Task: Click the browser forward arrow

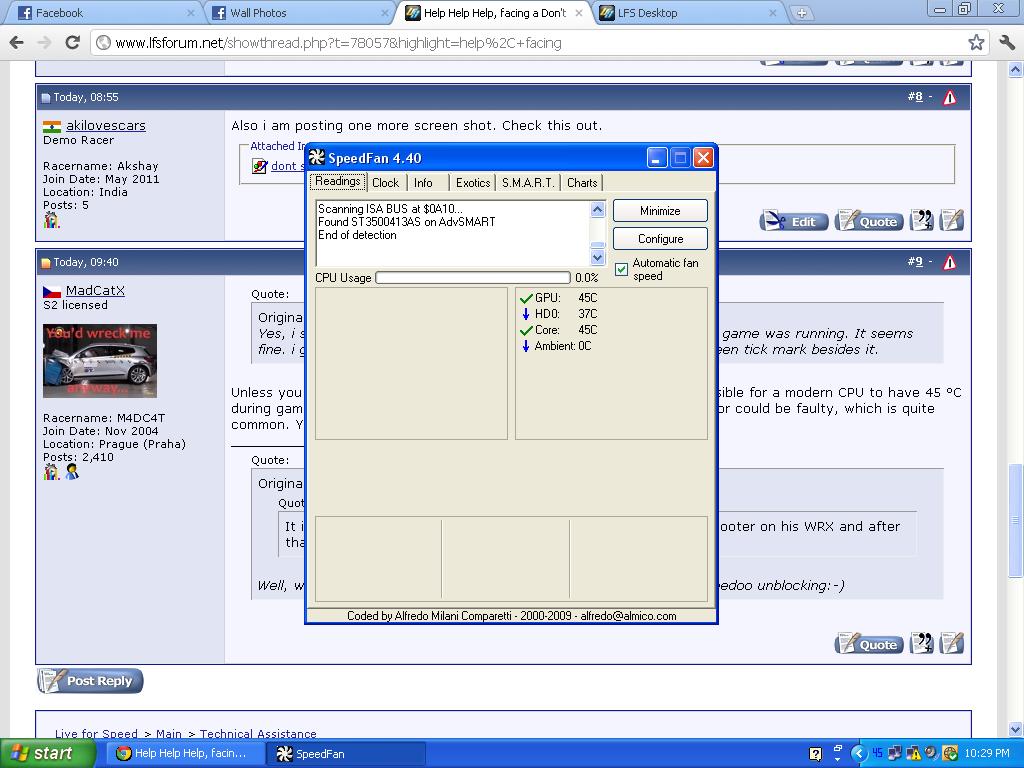Action: pos(44,43)
